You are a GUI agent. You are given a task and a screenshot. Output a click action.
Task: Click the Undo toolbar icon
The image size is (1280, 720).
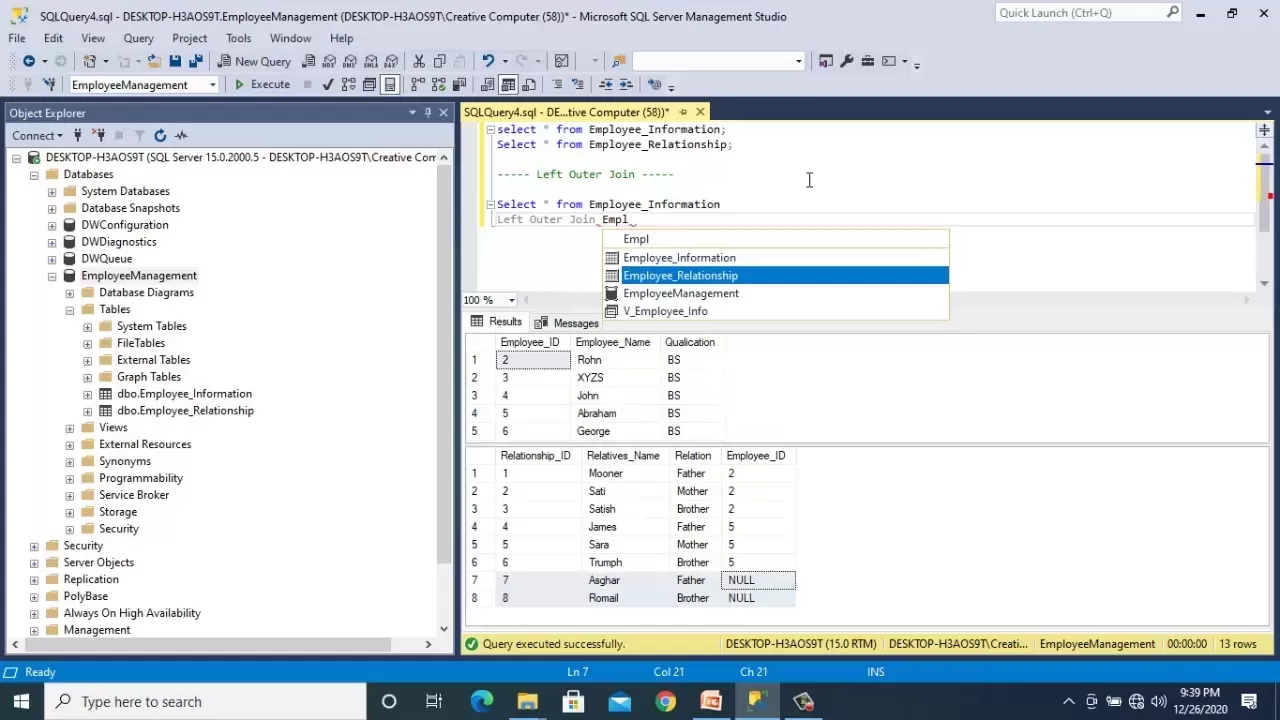pos(488,61)
